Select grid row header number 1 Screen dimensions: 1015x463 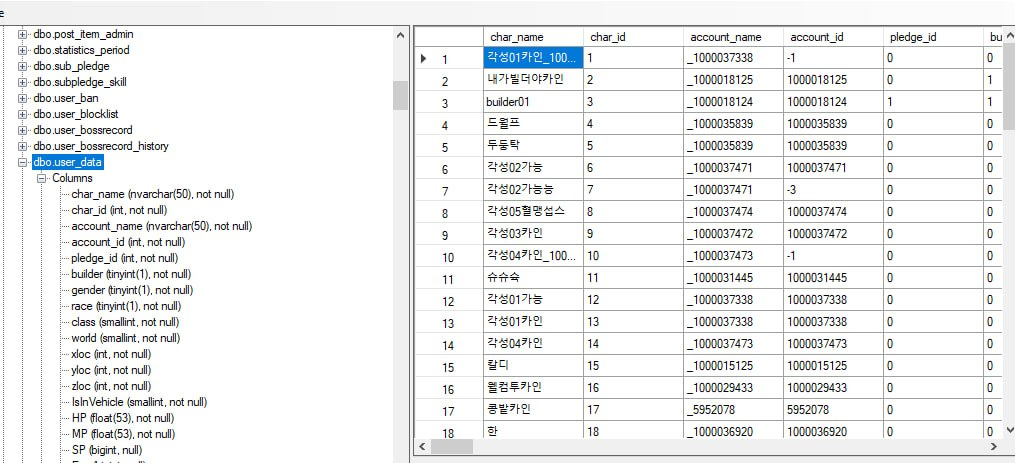tap(449, 58)
